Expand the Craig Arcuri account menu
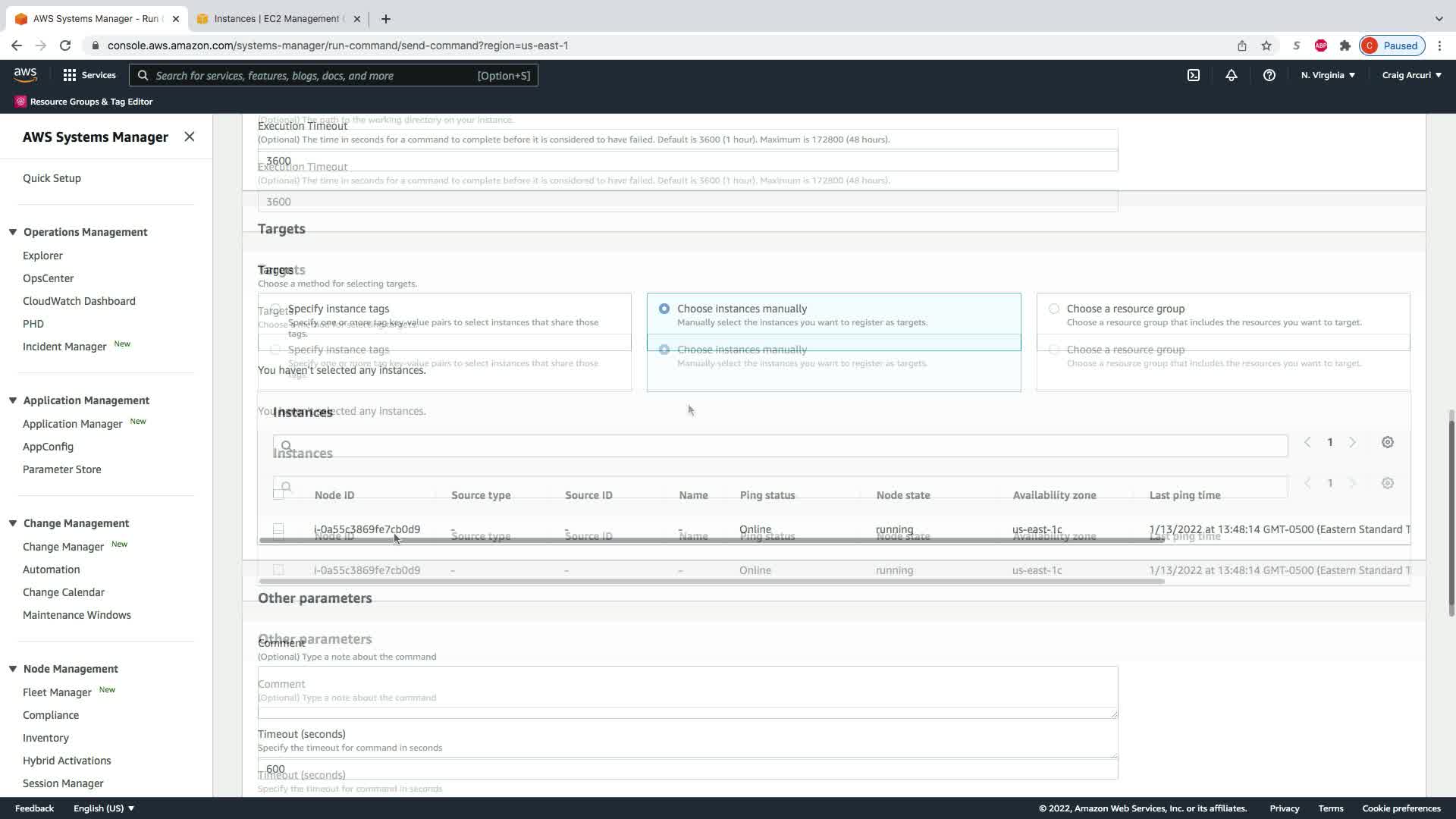 1411,75
